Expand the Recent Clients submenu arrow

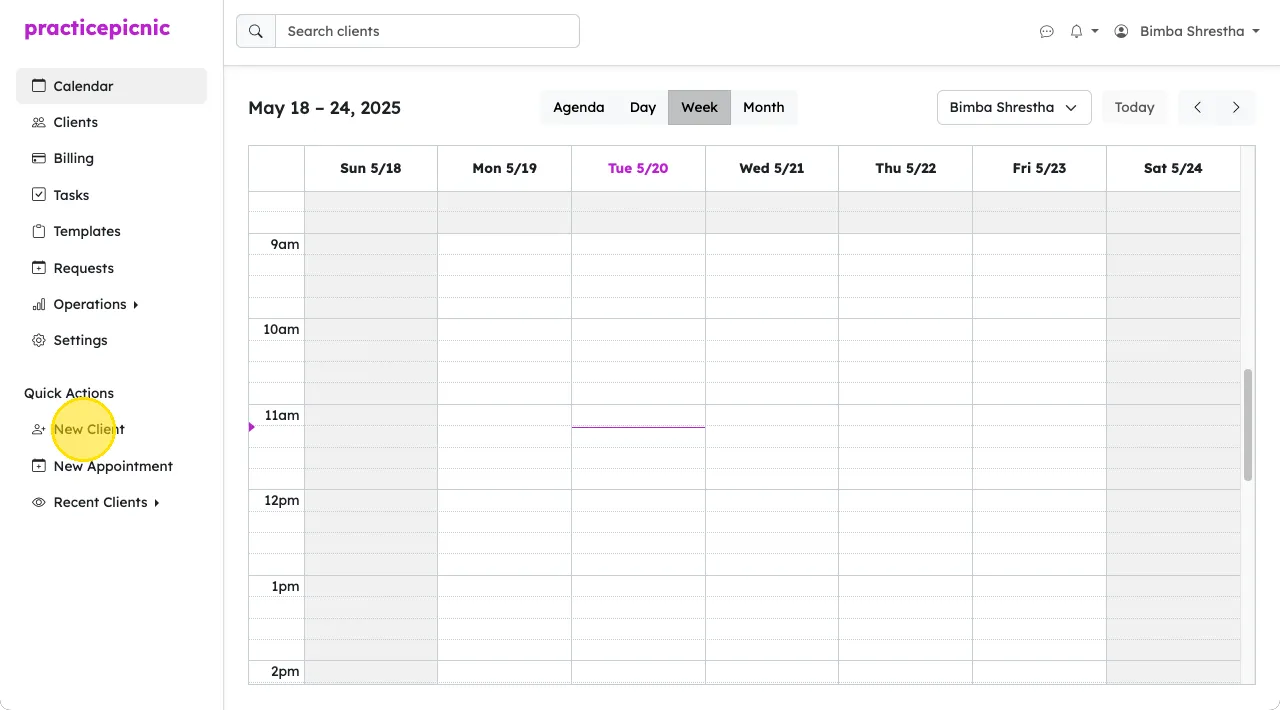click(156, 503)
